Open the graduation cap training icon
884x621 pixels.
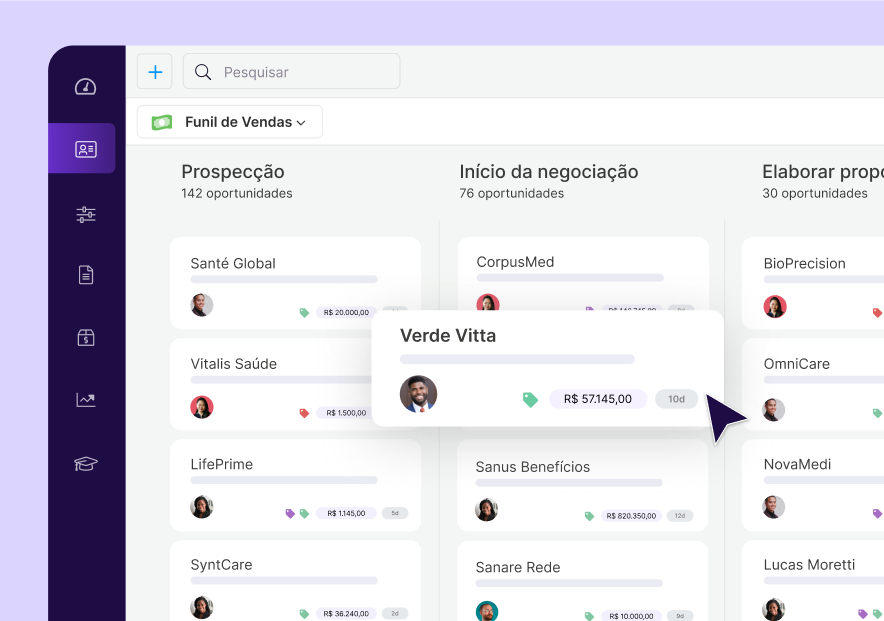point(86,464)
